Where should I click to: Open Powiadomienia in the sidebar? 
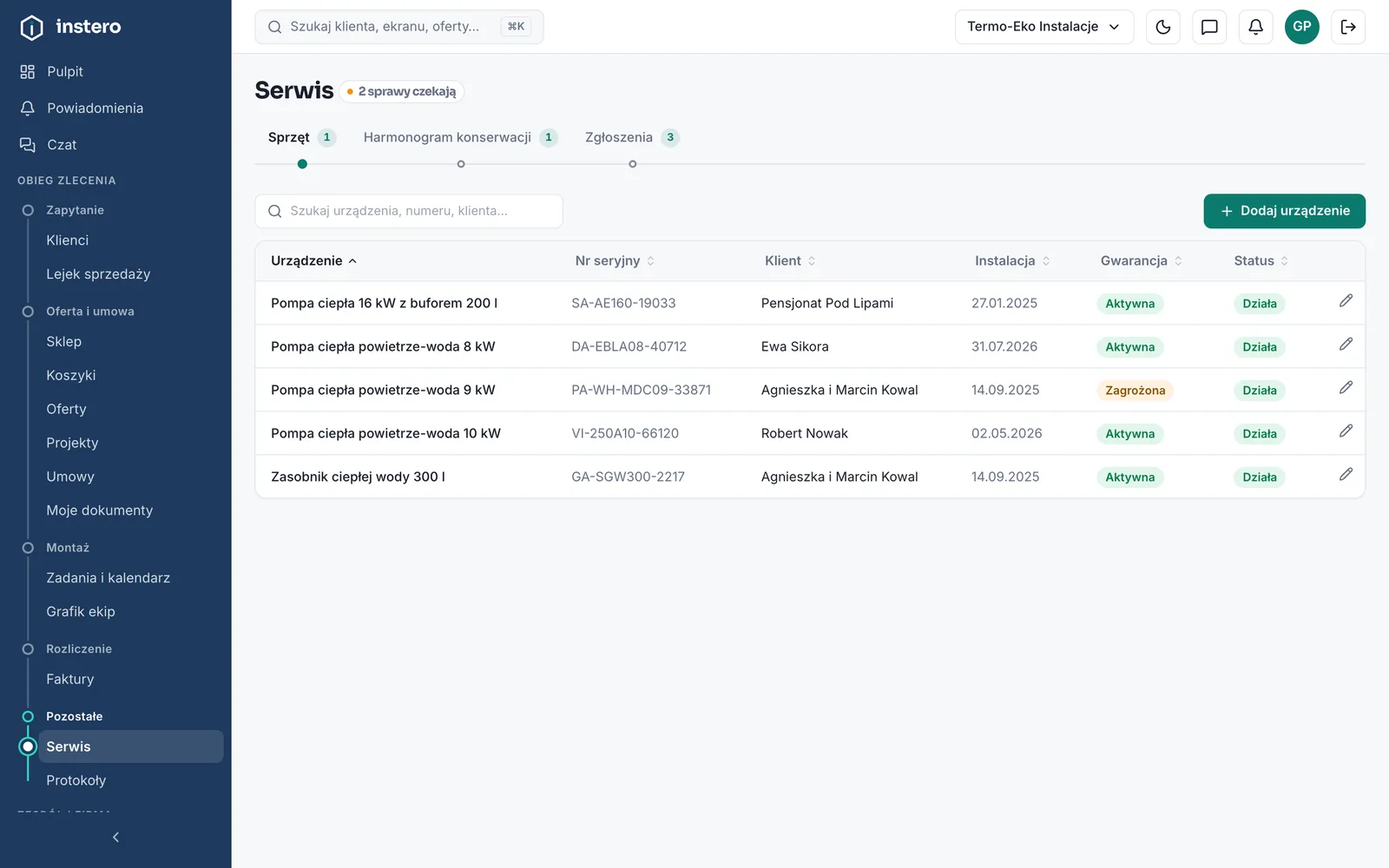[115, 108]
